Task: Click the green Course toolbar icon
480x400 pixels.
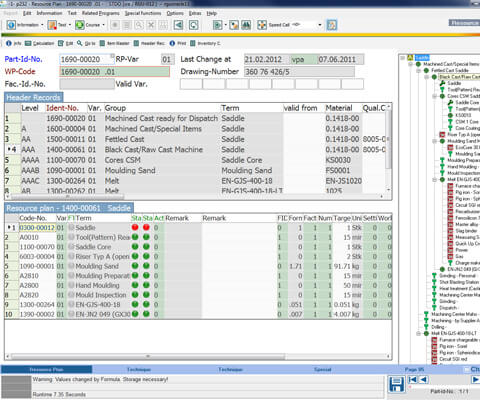Action: [x=80, y=25]
